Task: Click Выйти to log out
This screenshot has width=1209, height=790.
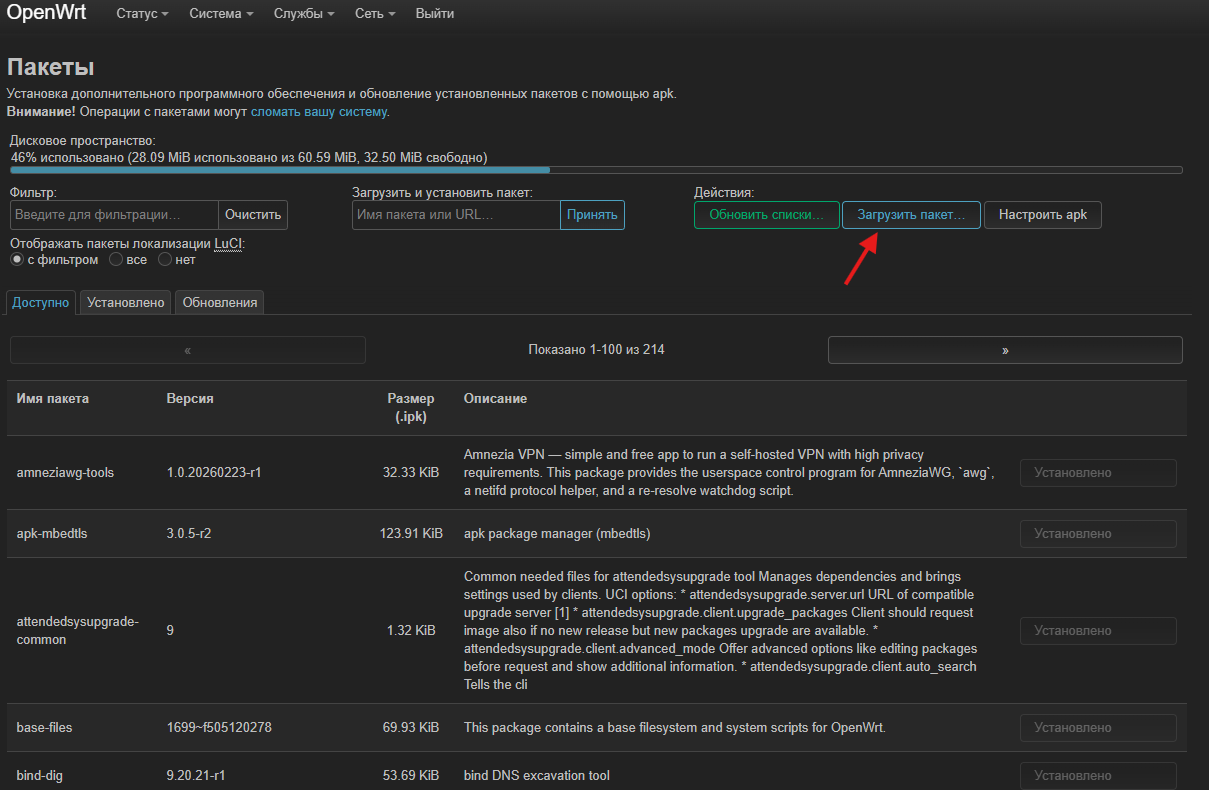Action: (x=435, y=14)
